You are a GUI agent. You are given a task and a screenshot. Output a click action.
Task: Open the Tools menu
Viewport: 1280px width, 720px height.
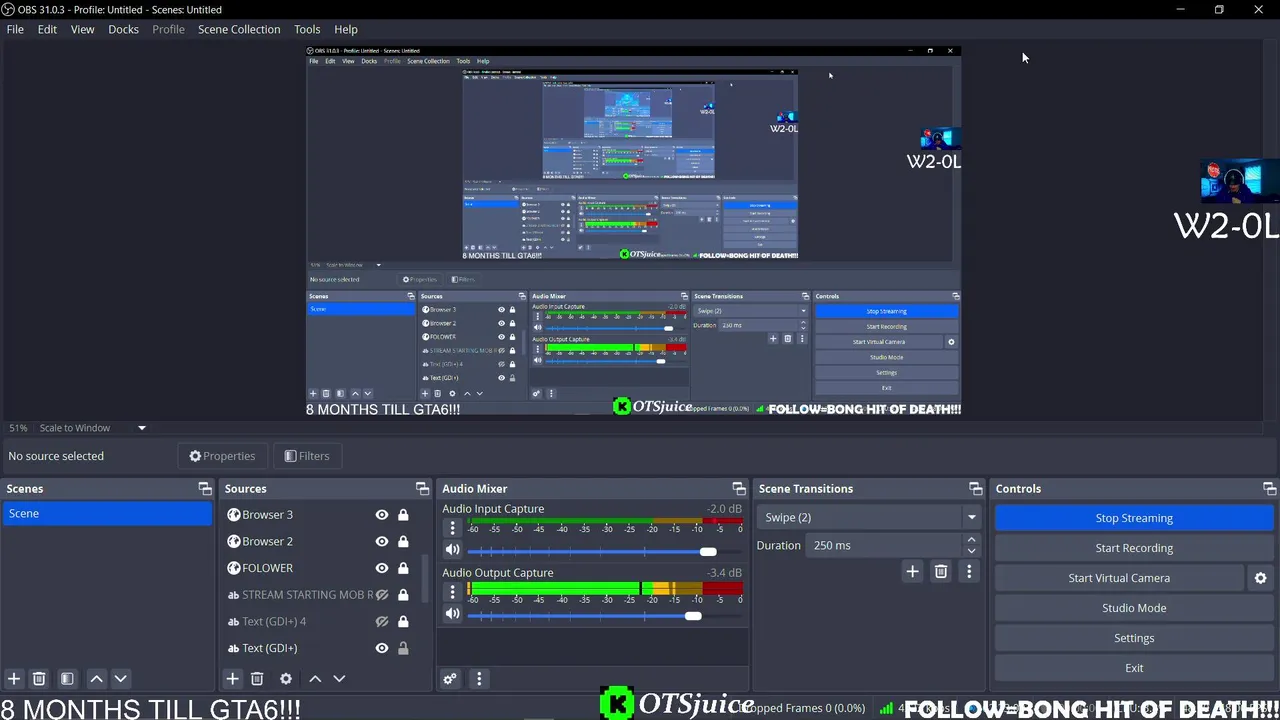(x=307, y=29)
